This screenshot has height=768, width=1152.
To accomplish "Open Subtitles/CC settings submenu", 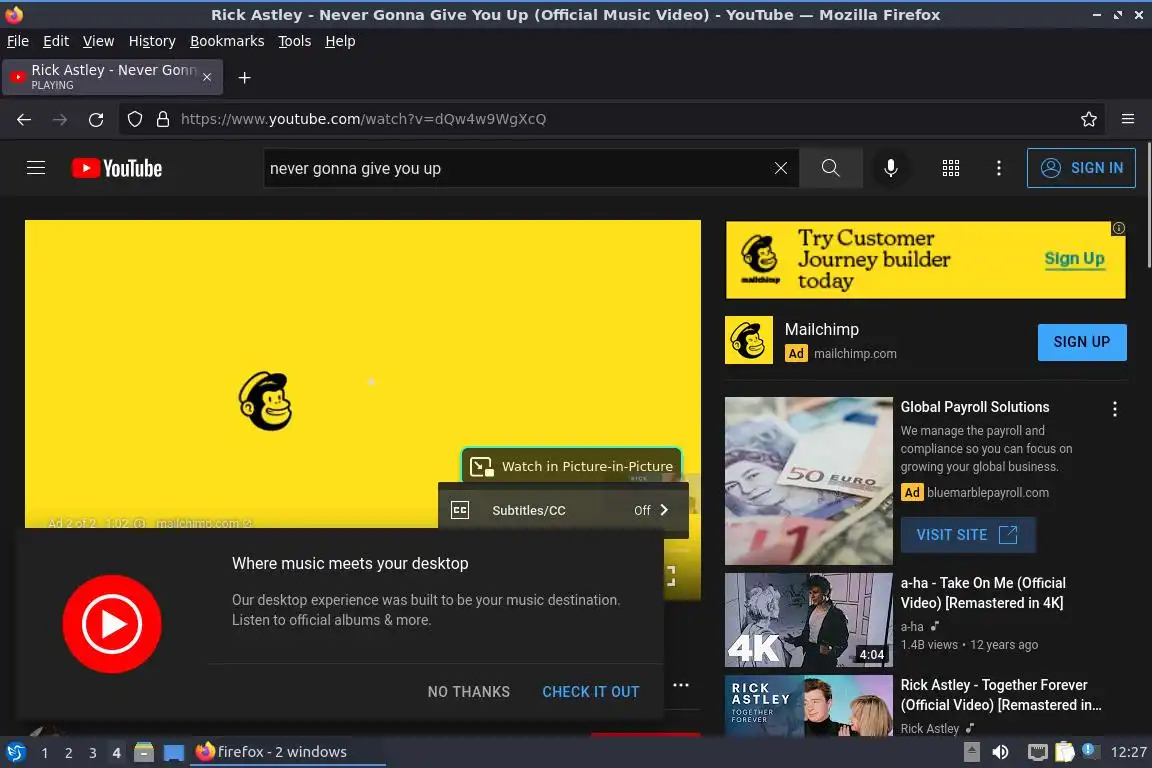I will (x=563, y=510).
